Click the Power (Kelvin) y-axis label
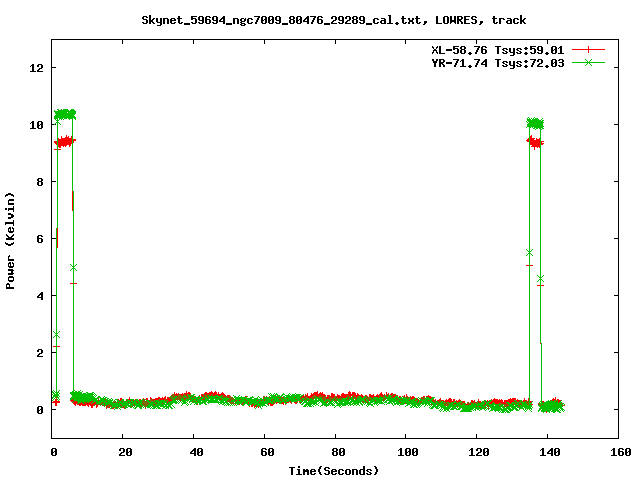640x480 pixels. (10, 241)
